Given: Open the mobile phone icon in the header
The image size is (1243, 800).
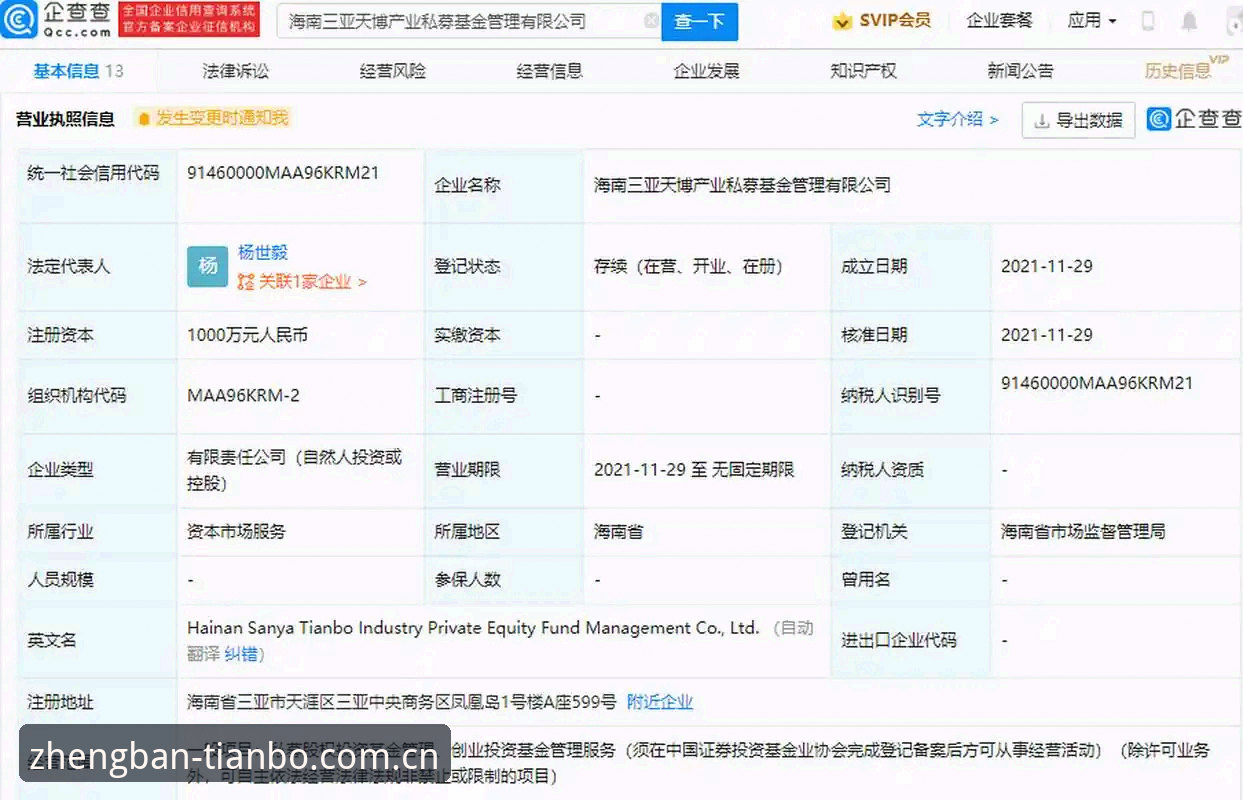Looking at the screenshot, I should (x=1148, y=21).
